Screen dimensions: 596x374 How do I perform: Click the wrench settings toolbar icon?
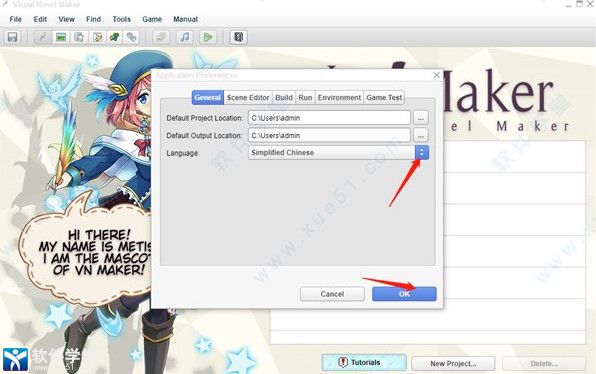coord(42,37)
